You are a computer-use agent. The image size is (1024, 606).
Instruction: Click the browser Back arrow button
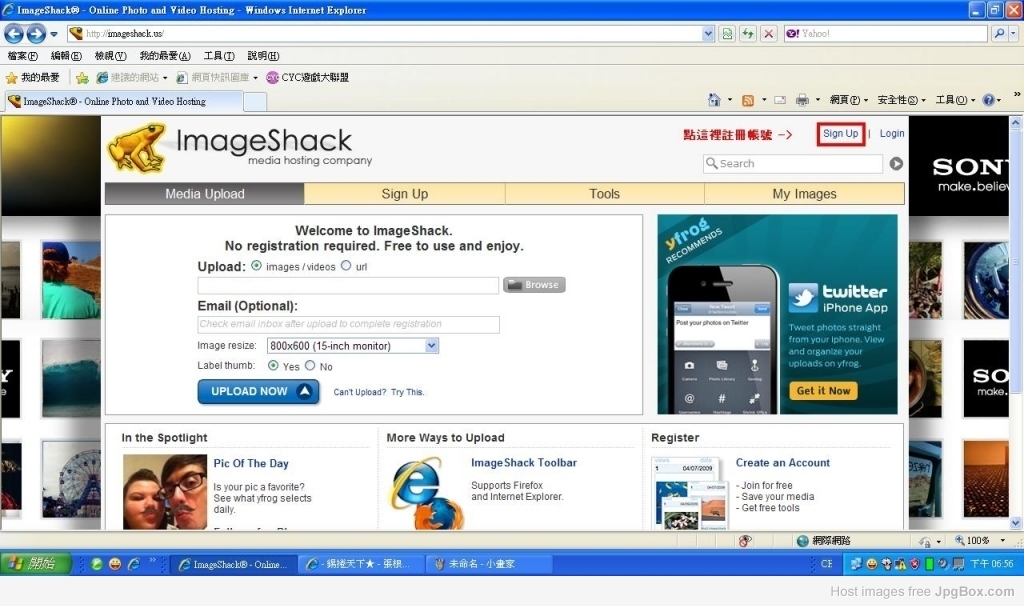pos(14,34)
